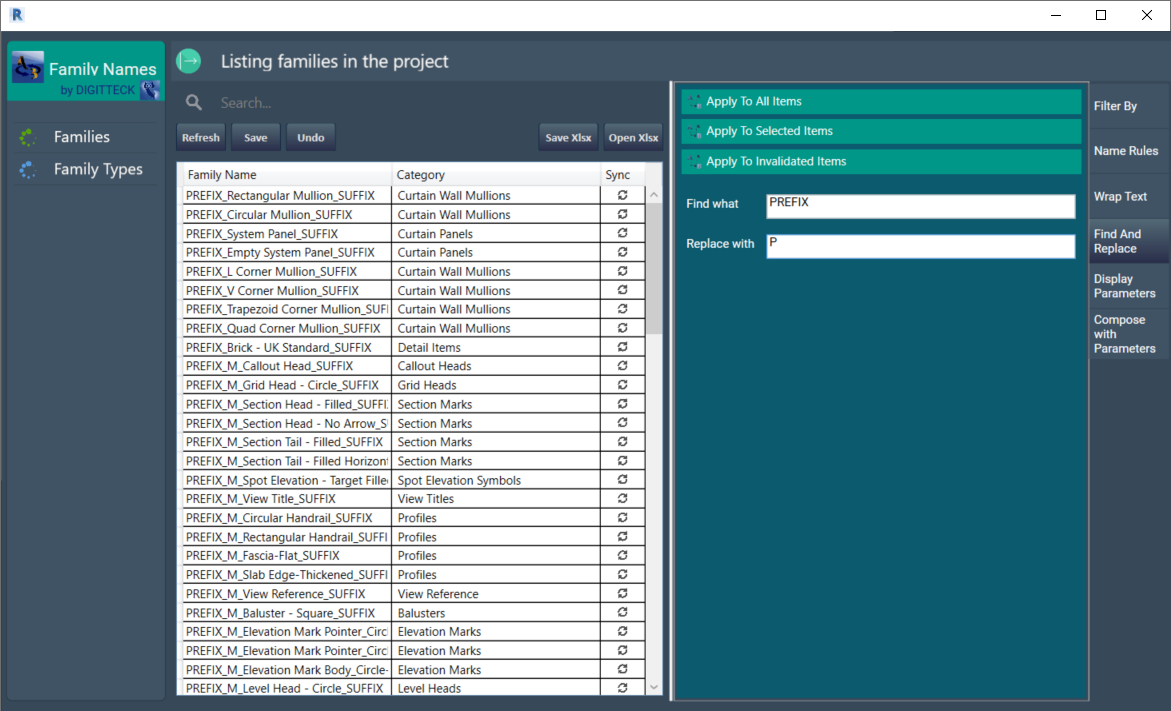This screenshot has width=1171, height=711.
Task: Click sync icon for PREFIX_Brick - UK Standard_SUFFIX
Action: (x=622, y=347)
